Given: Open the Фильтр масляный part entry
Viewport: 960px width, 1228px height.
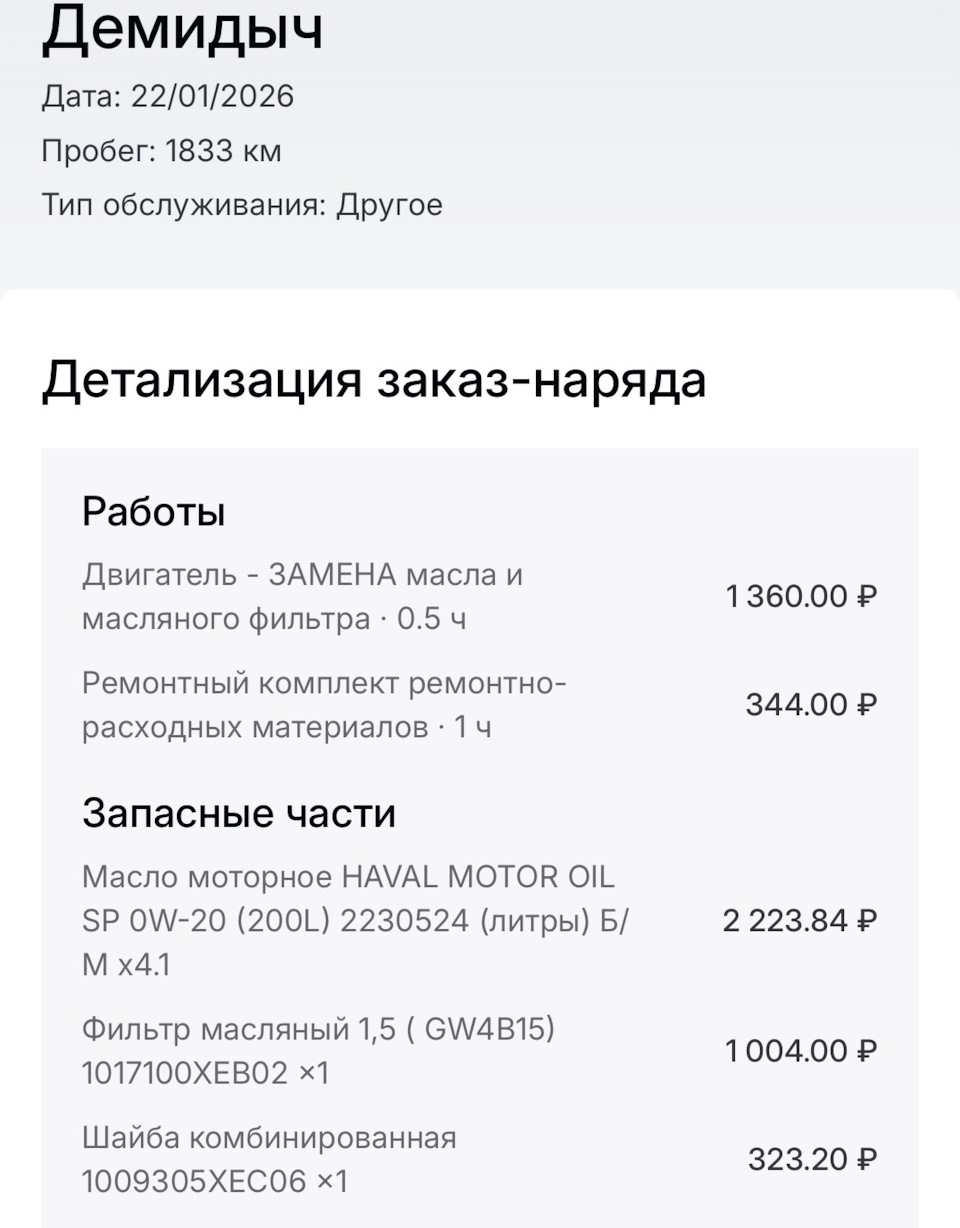Looking at the screenshot, I should pyautogui.click(x=318, y=1050).
